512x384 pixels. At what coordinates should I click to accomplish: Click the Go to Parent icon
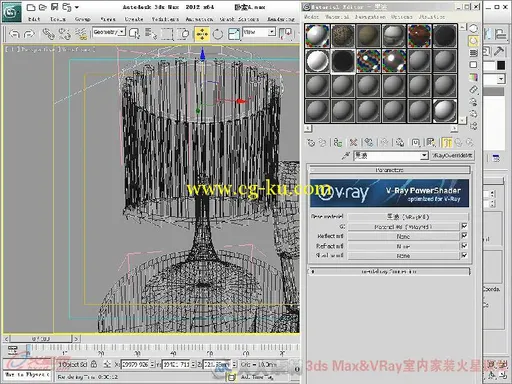(x=459, y=143)
